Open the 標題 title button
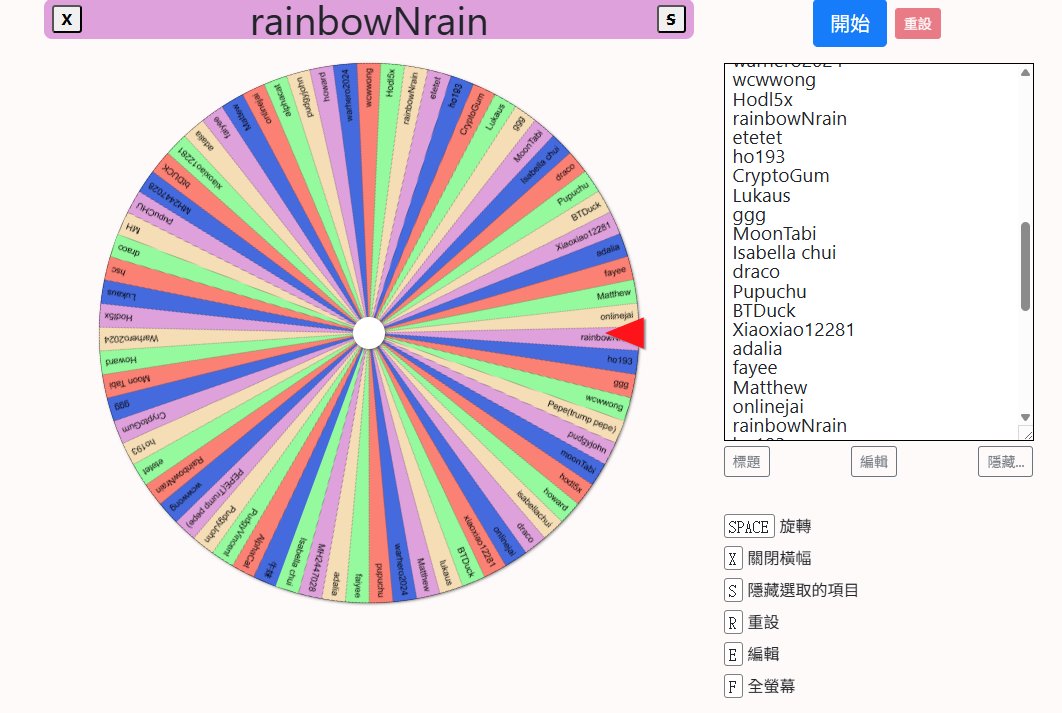The width and height of the screenshot is (1062, 713). tap(746, 462)
